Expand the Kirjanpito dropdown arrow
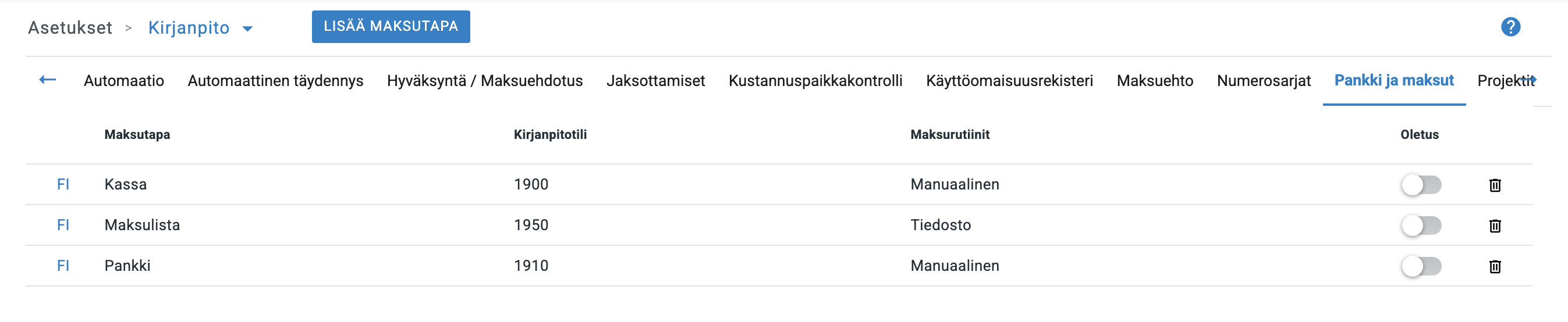 tap(247, 28)
